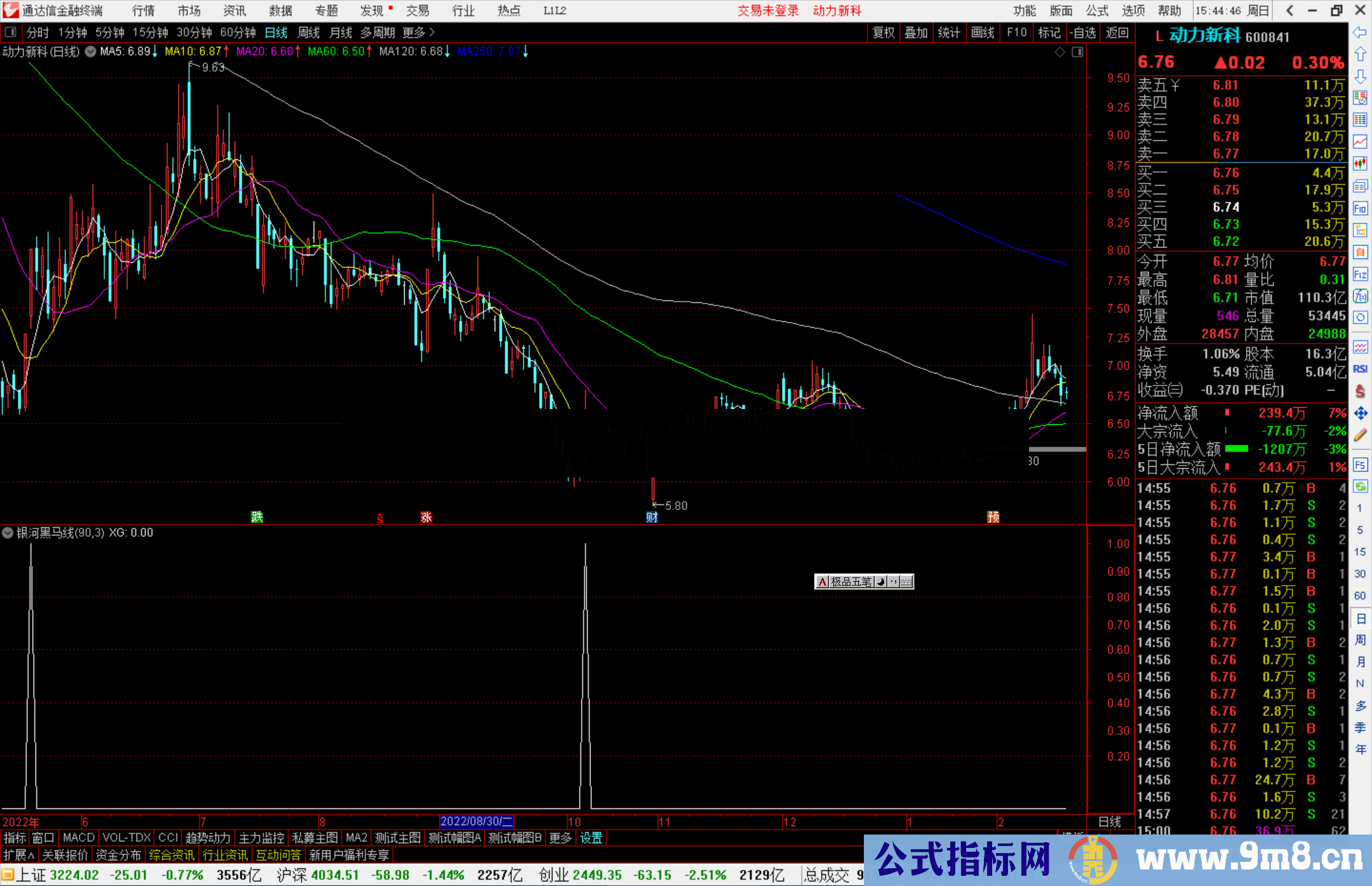Click the trend line chart sidebar icon
Viewport: 1372px width, 886px height.
point(1360,142)
